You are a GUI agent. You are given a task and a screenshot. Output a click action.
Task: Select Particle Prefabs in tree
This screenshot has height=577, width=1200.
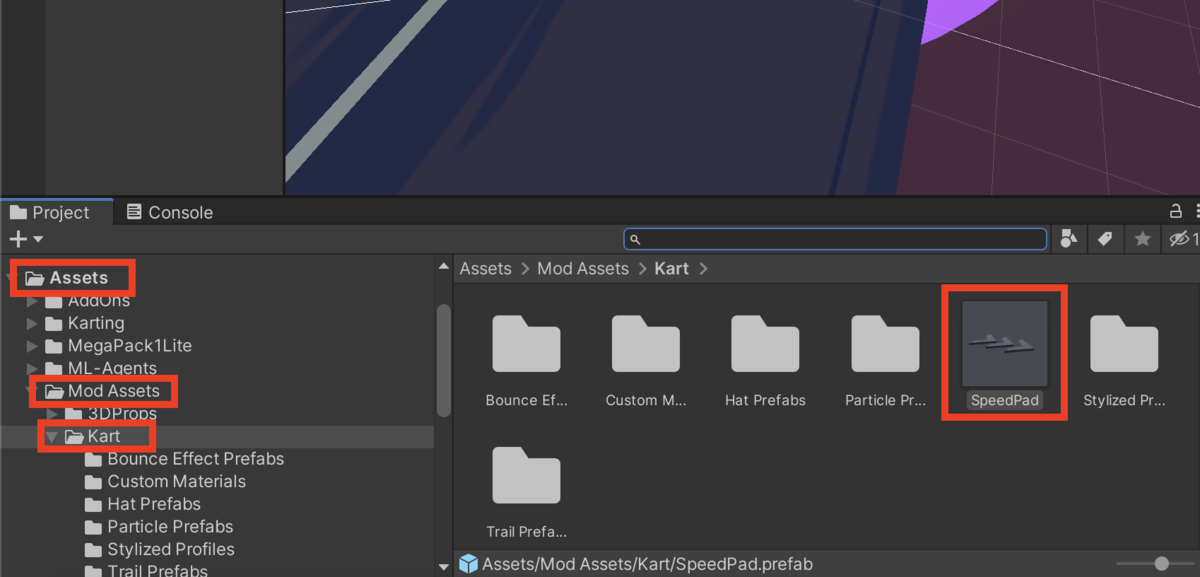pyautogui.click(x=159, y=526)
